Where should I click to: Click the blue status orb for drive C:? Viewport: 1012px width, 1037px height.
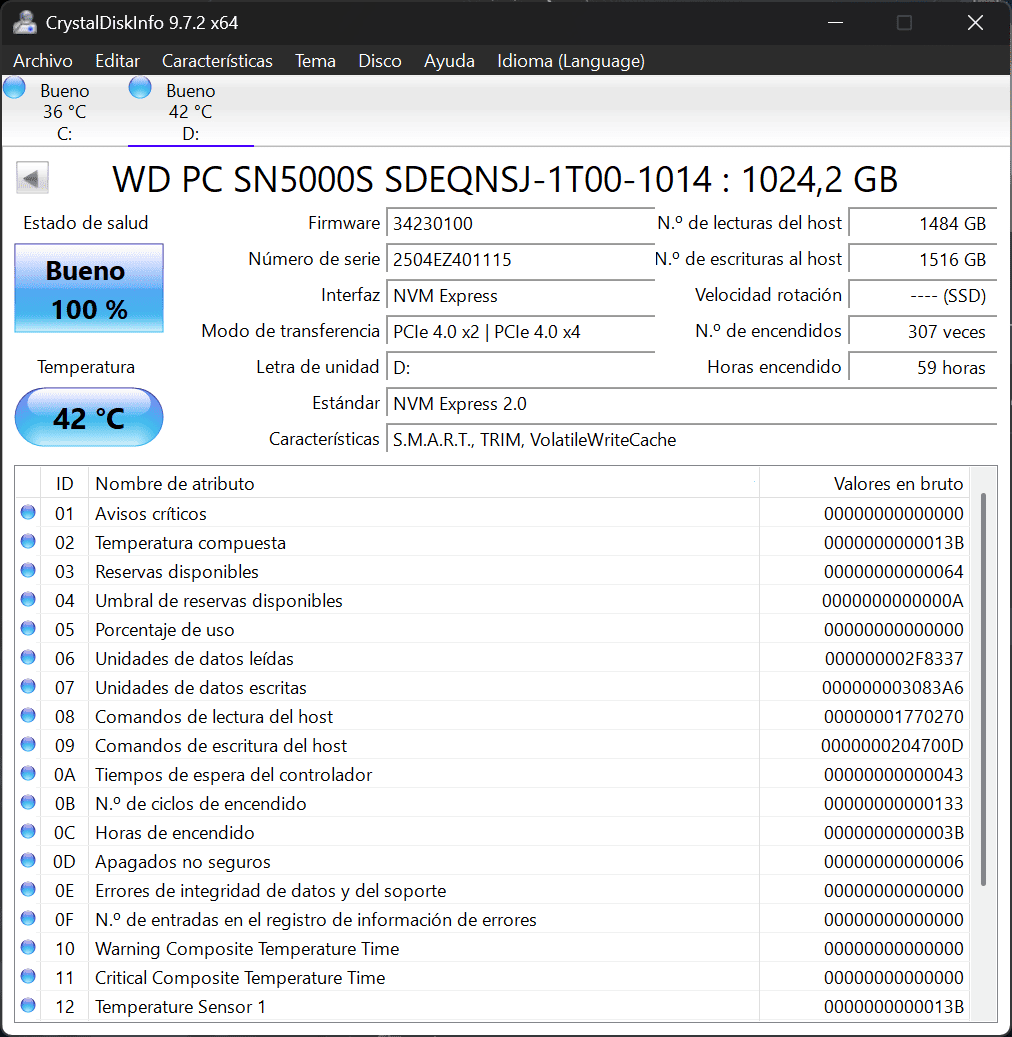click(x=14, y=88)
